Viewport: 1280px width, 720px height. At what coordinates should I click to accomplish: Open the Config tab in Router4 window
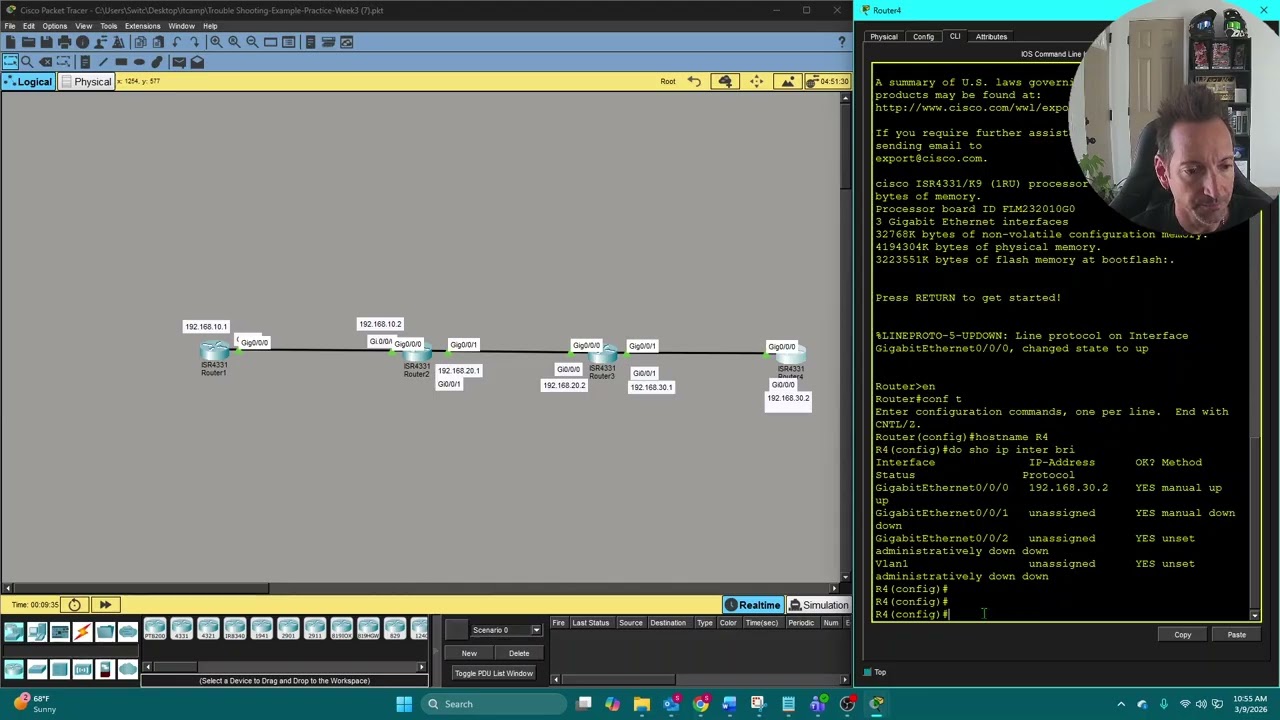(923, 37)
